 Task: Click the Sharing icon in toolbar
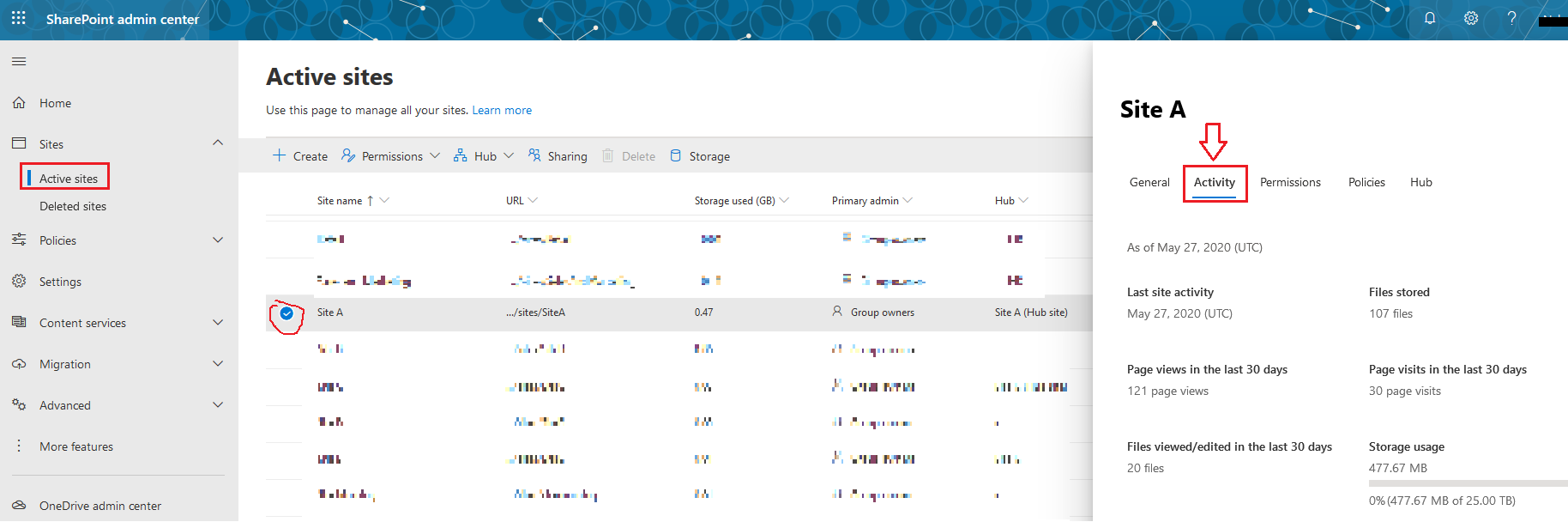534,155
